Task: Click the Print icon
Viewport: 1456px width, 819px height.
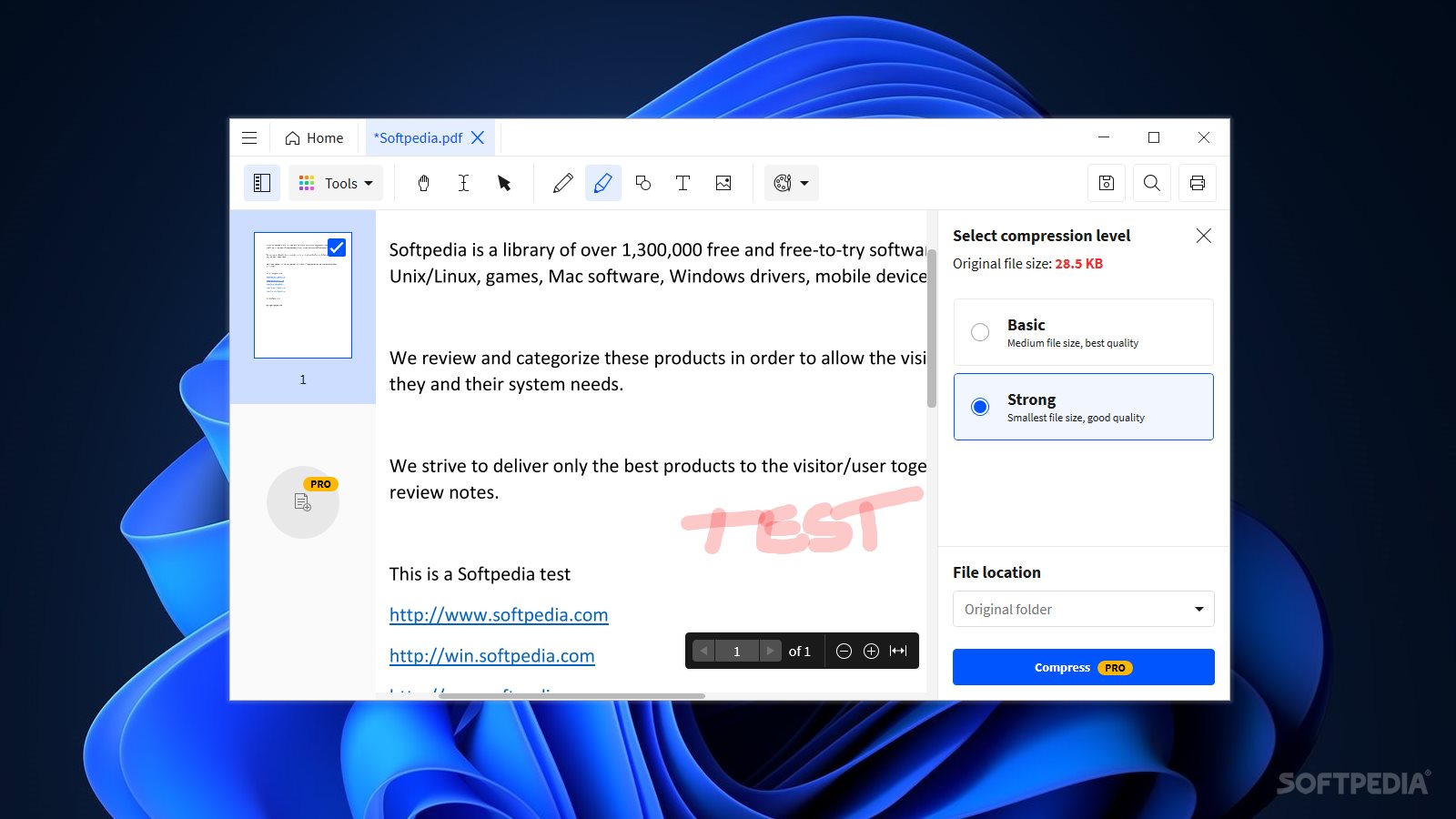Action: 1198,183
